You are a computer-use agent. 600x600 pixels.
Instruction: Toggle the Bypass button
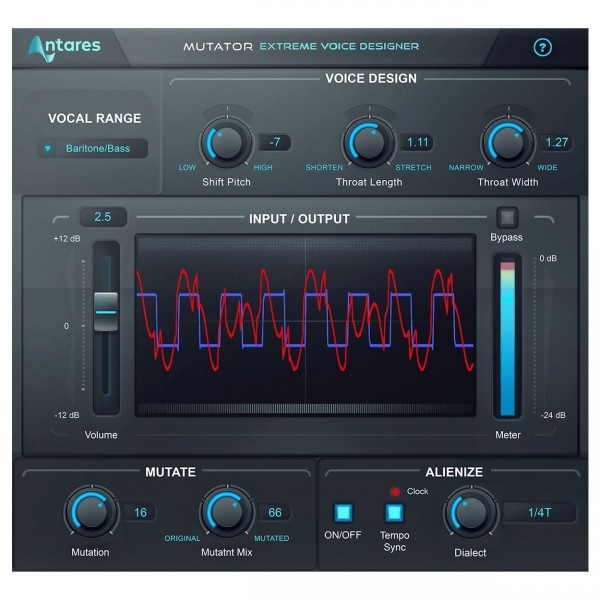507,218
